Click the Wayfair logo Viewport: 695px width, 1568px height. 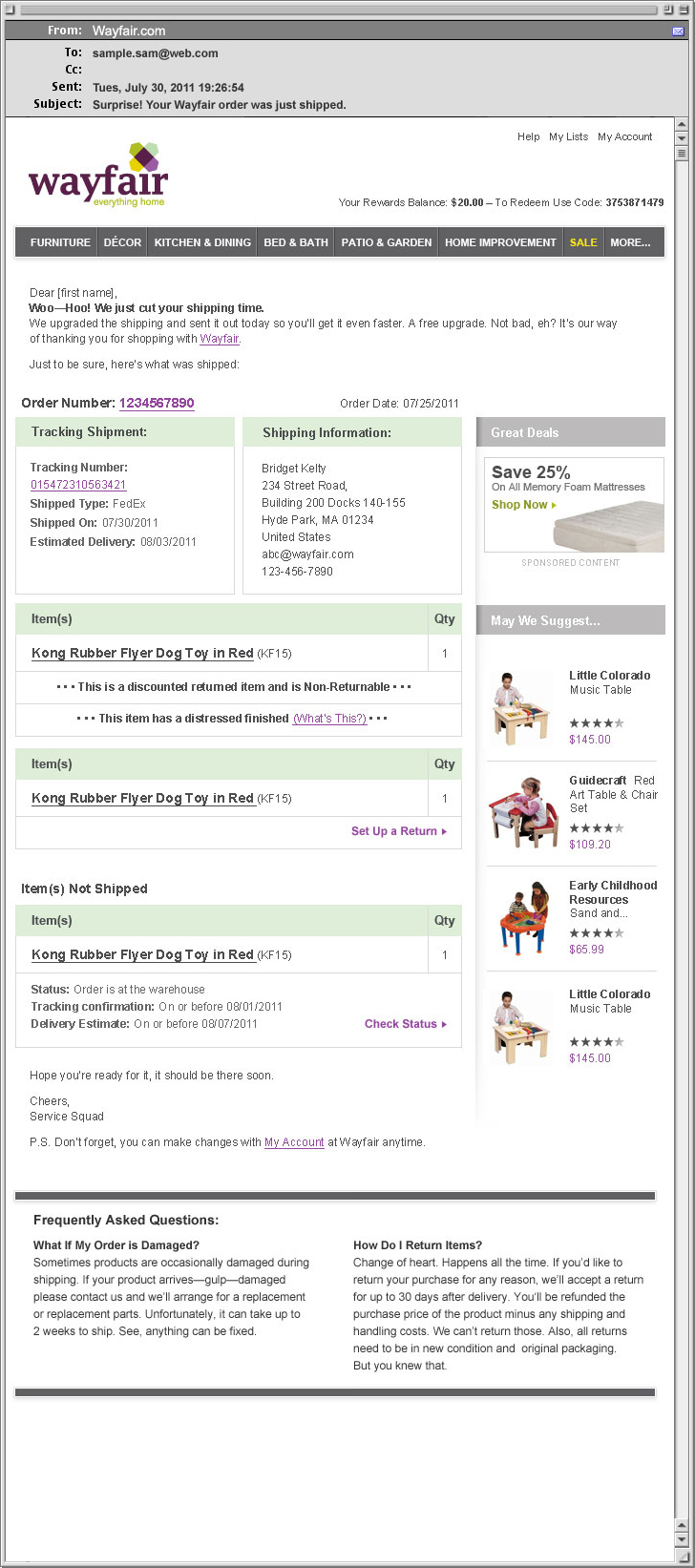[98, 175]
